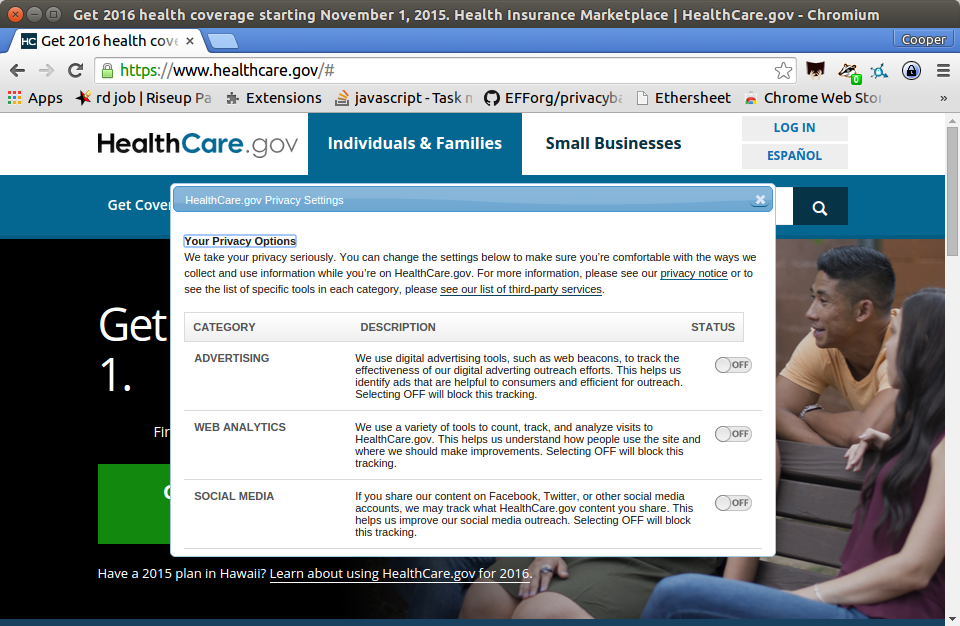960x626 pixels.
Task: Open the Chromium hamburger menu
Action: pyautogui.click(x=943, y=71)
